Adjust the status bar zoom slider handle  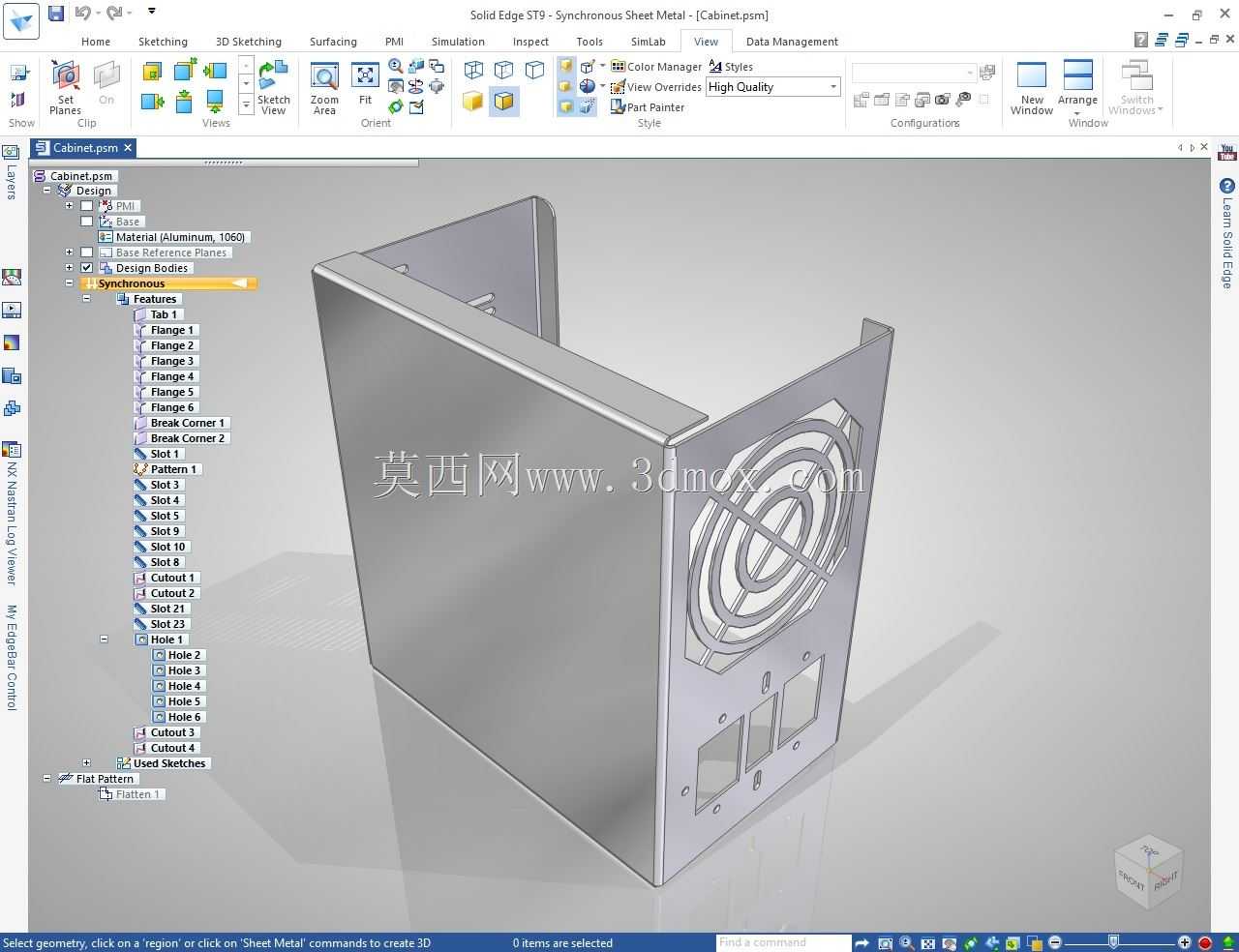(x=1114, y=942)
